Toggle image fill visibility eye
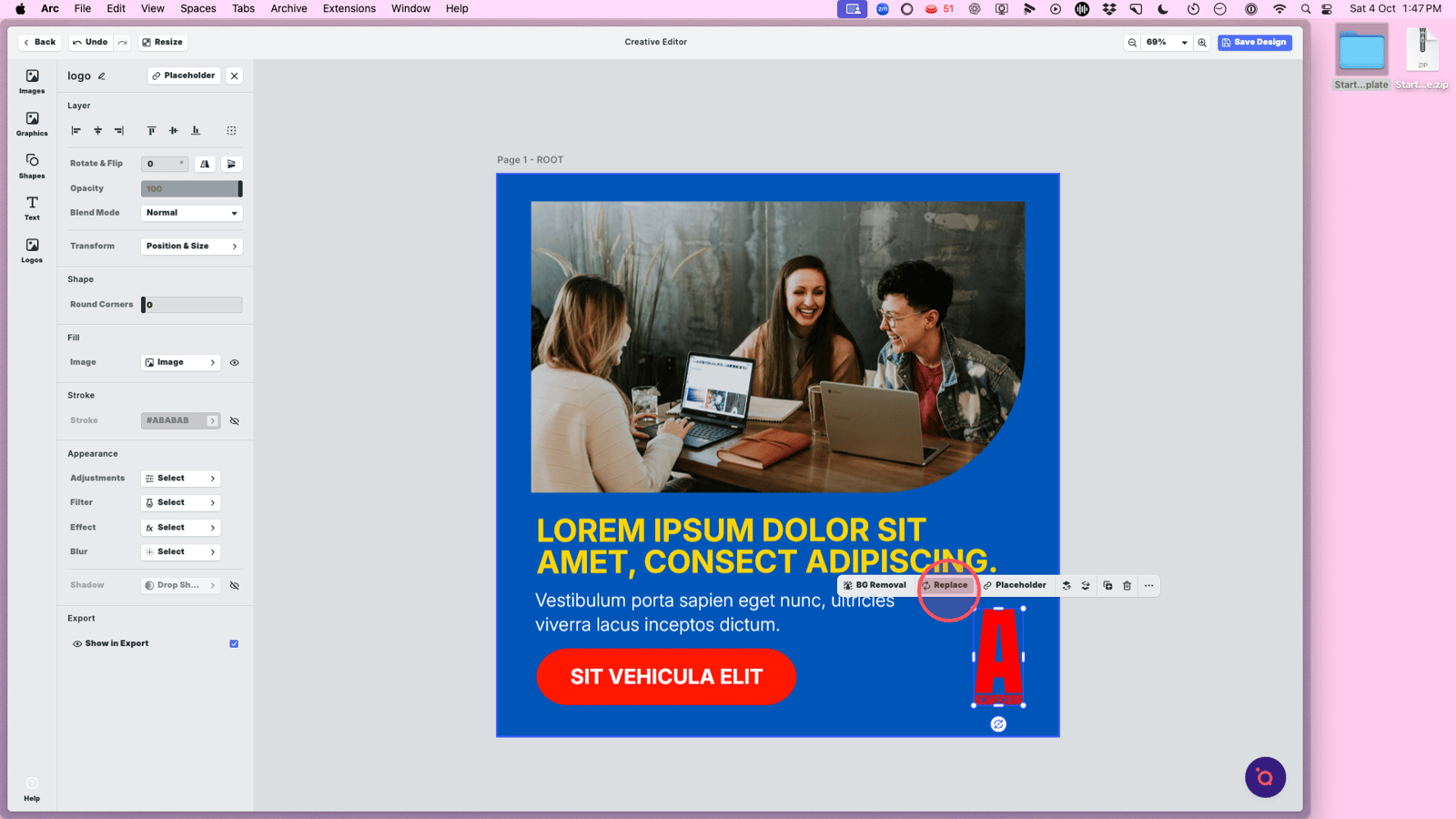1456x819 pixels. (x=234, y=362)
